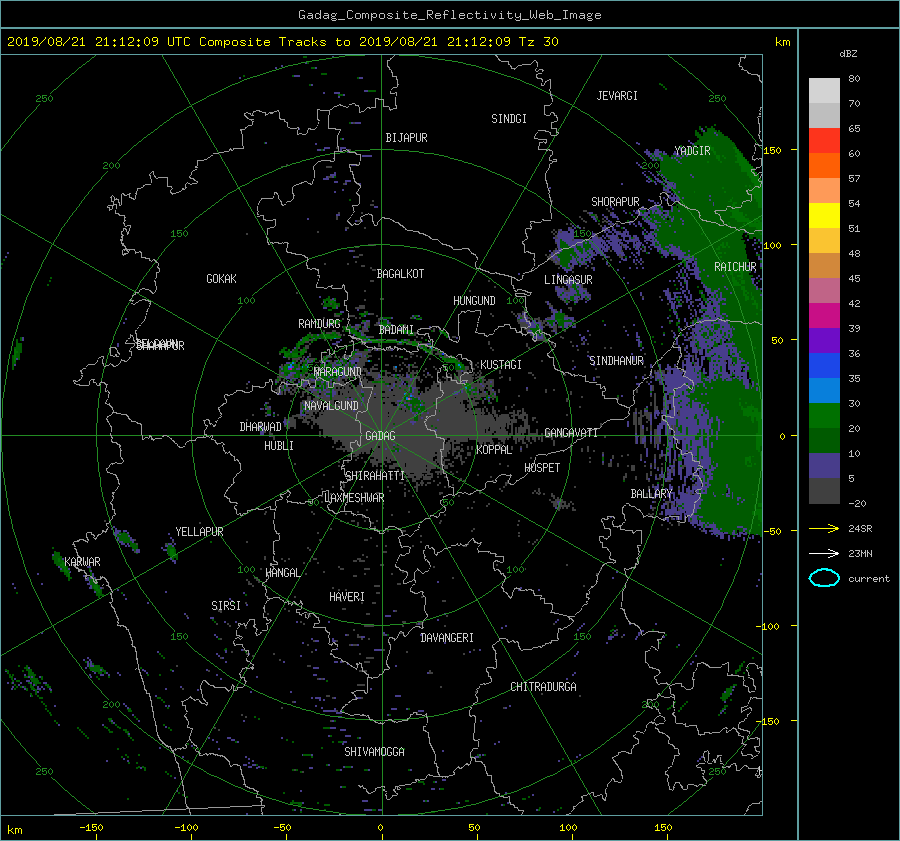Click the KOPPAL city label

coord(494,449)
